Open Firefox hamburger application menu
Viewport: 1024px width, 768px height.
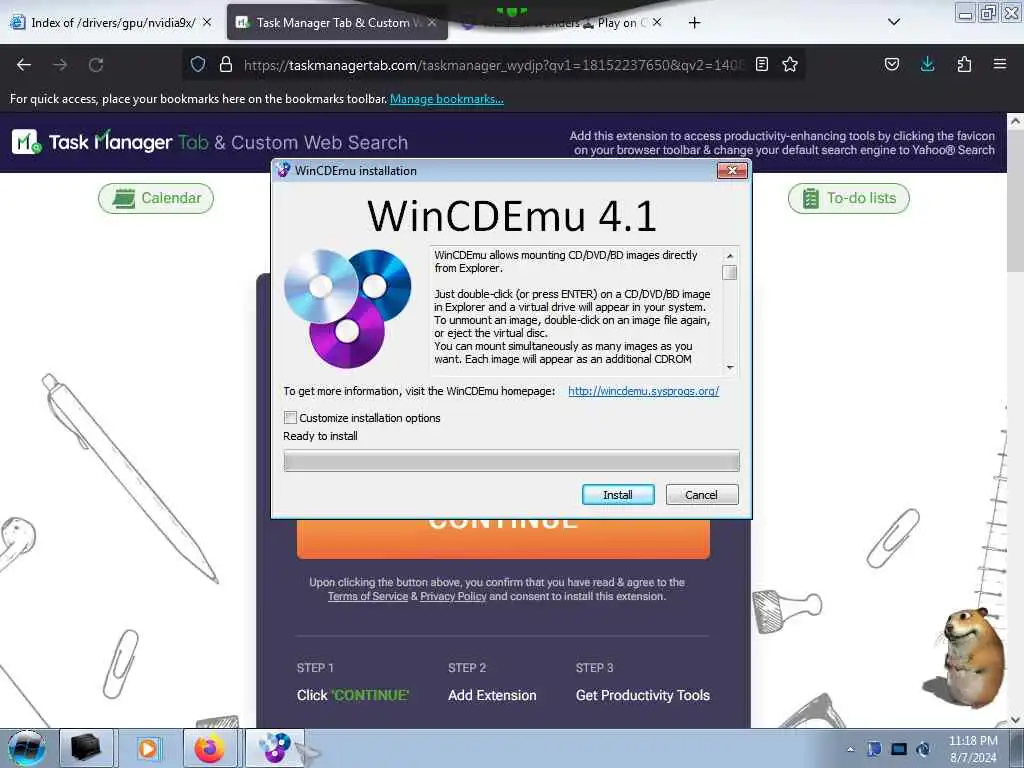pyautogui.click(x=999, y=64)
